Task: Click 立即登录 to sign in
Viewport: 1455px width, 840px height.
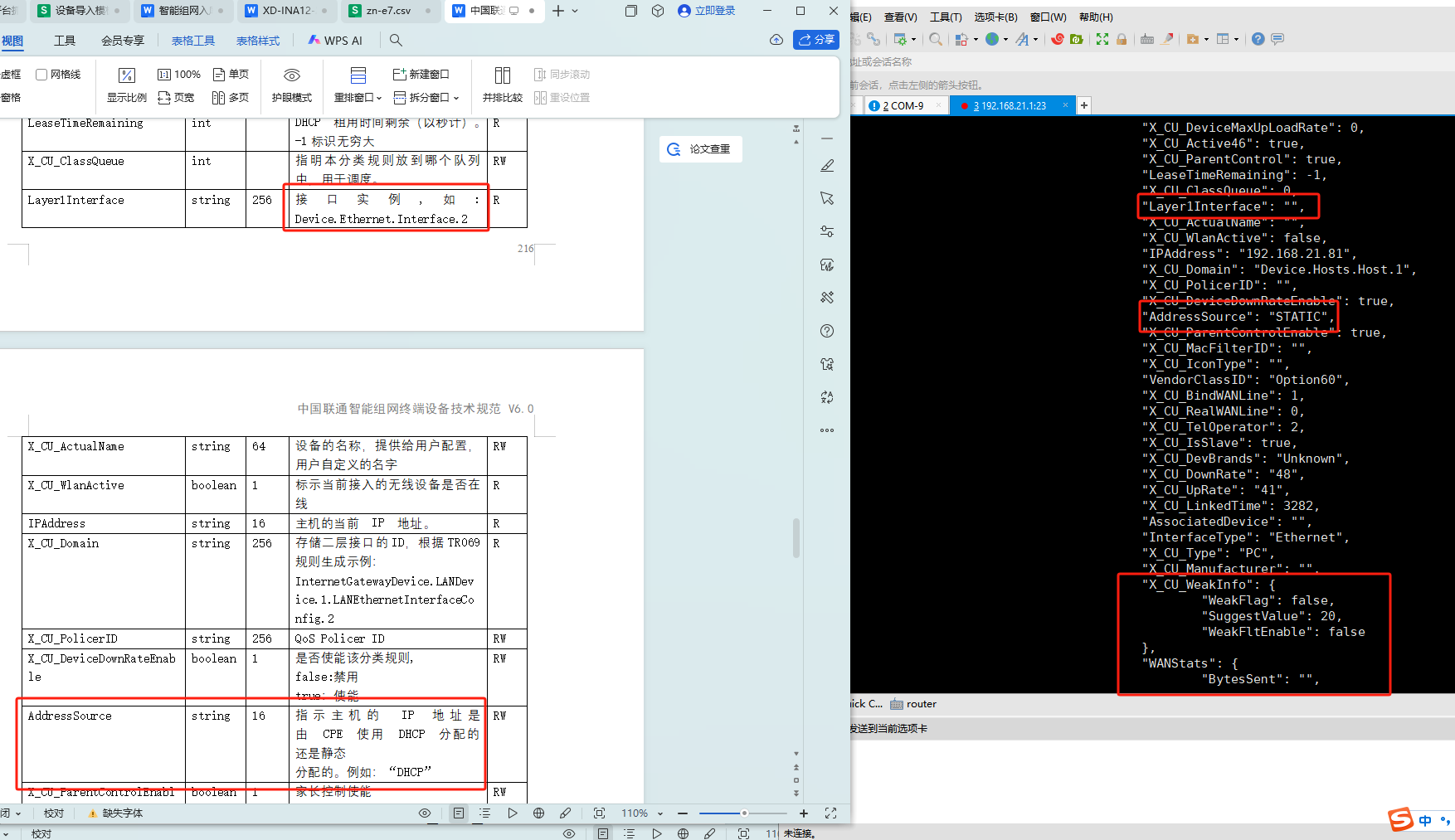Action: pos(707,11)
